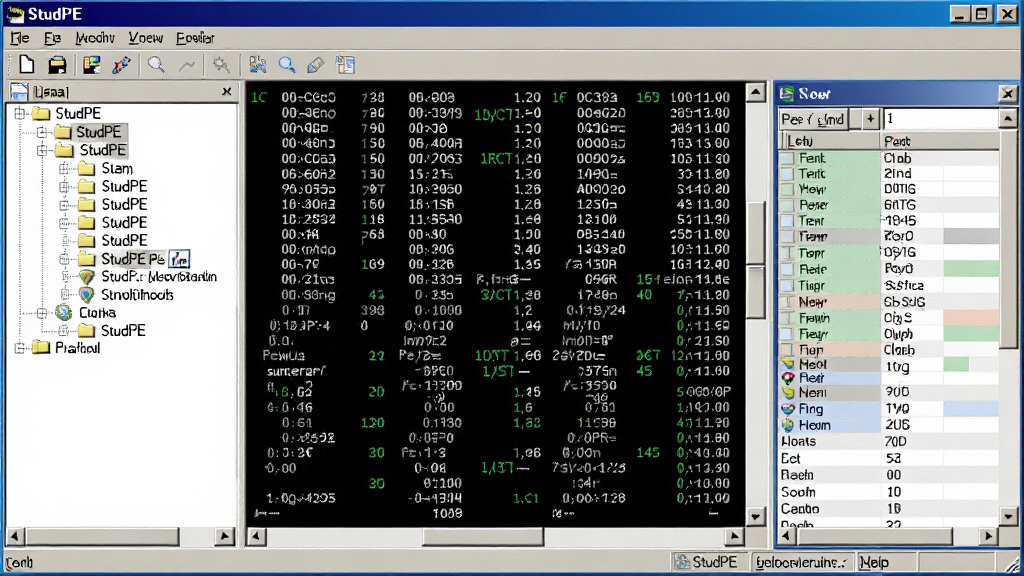Viewport: 1024px width, 576px height.
Task: Toggle the checkbox in the Fent row
Action: tap(788, 158)
